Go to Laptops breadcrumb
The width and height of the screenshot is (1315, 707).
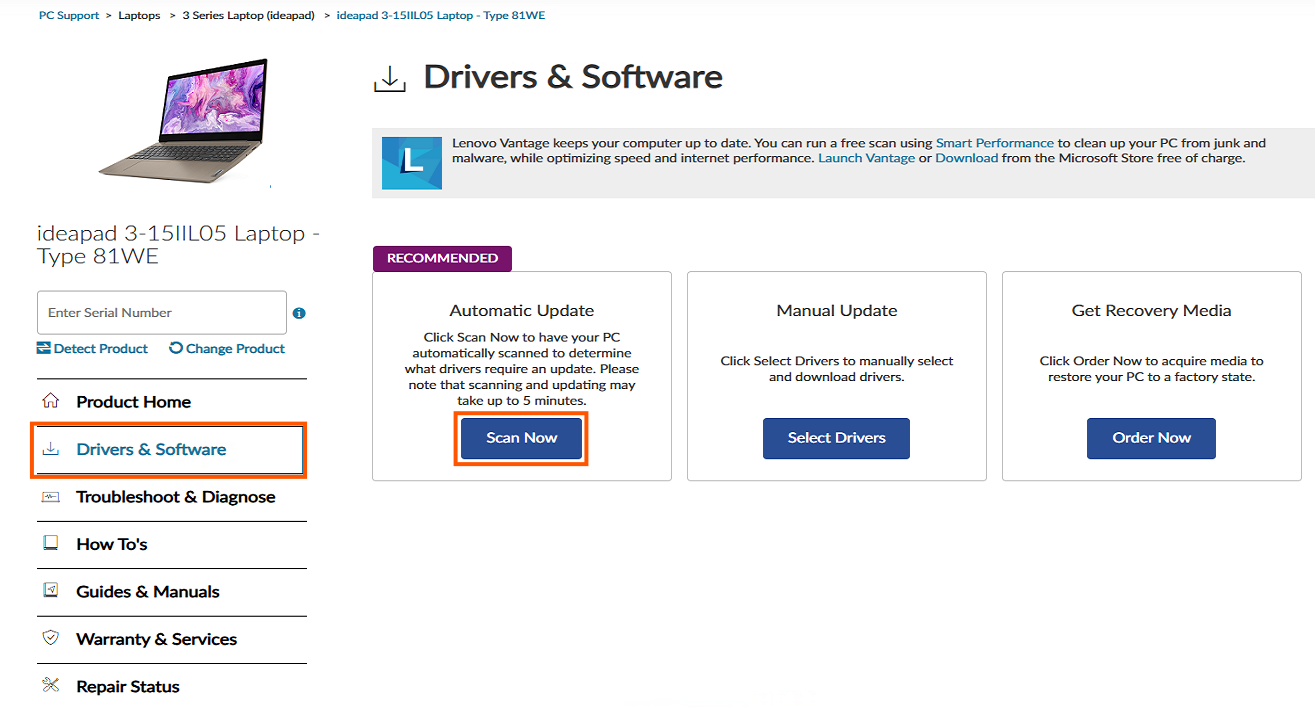[139, 16]
